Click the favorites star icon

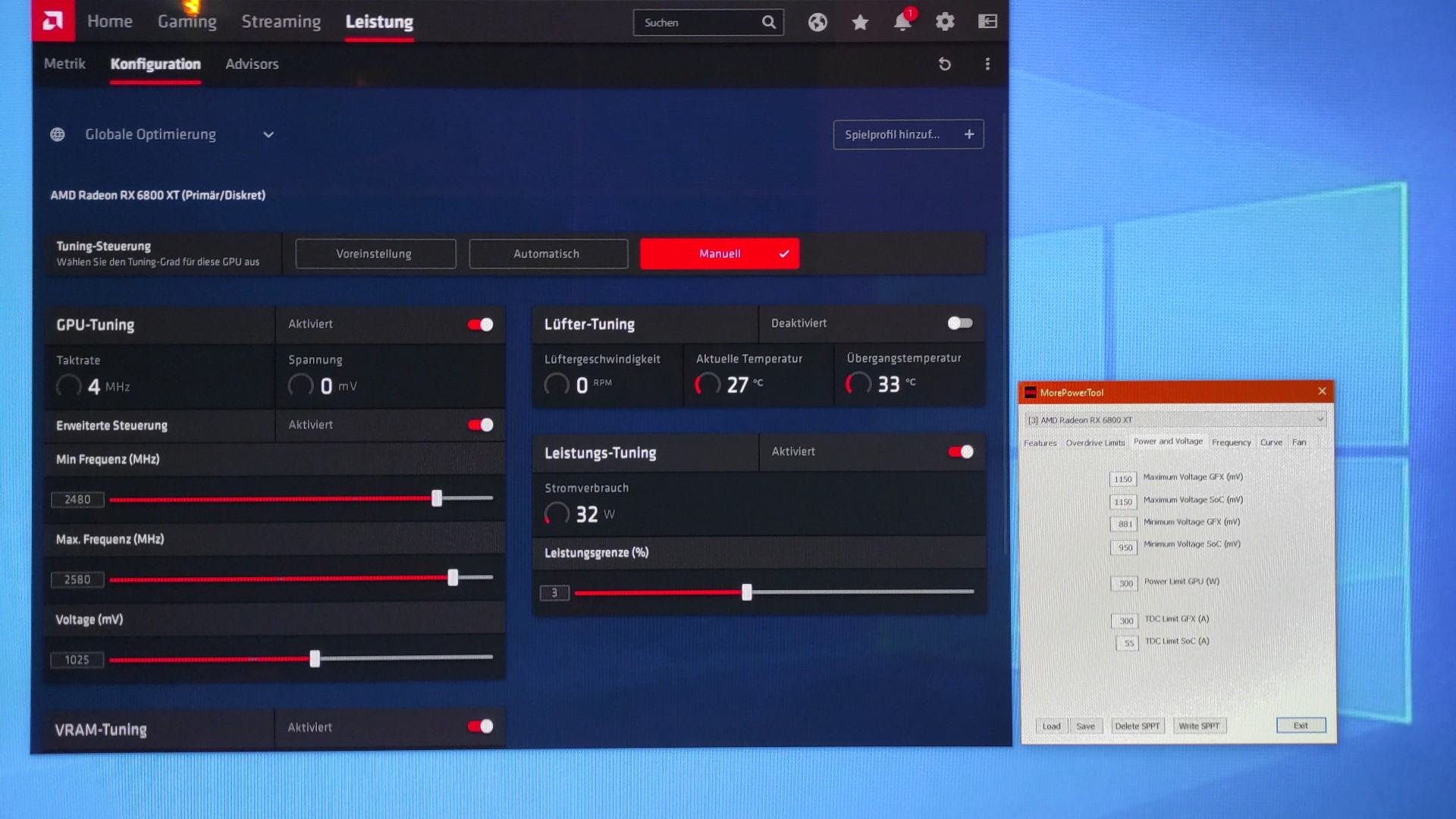point(860,22)
